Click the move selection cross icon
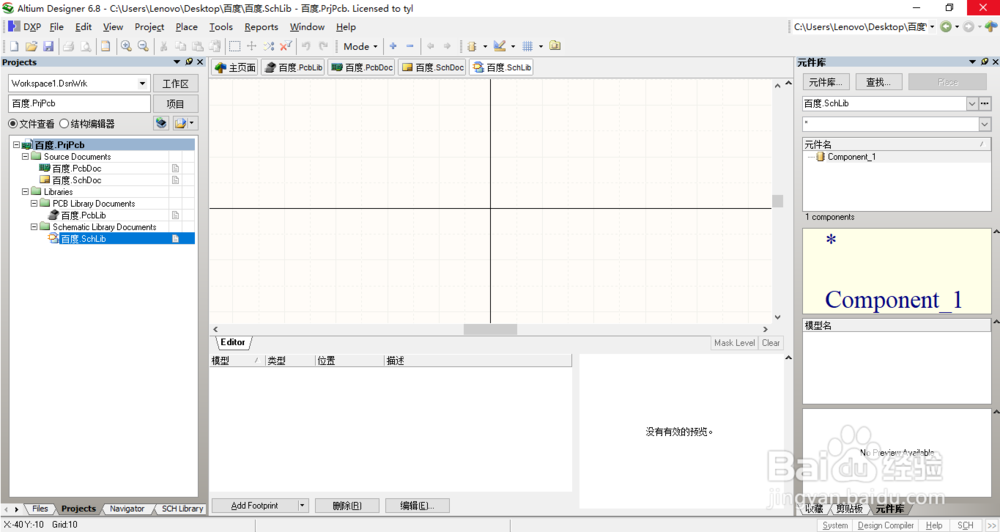Viewport: 1000px width, 532px height. (252, 46)
